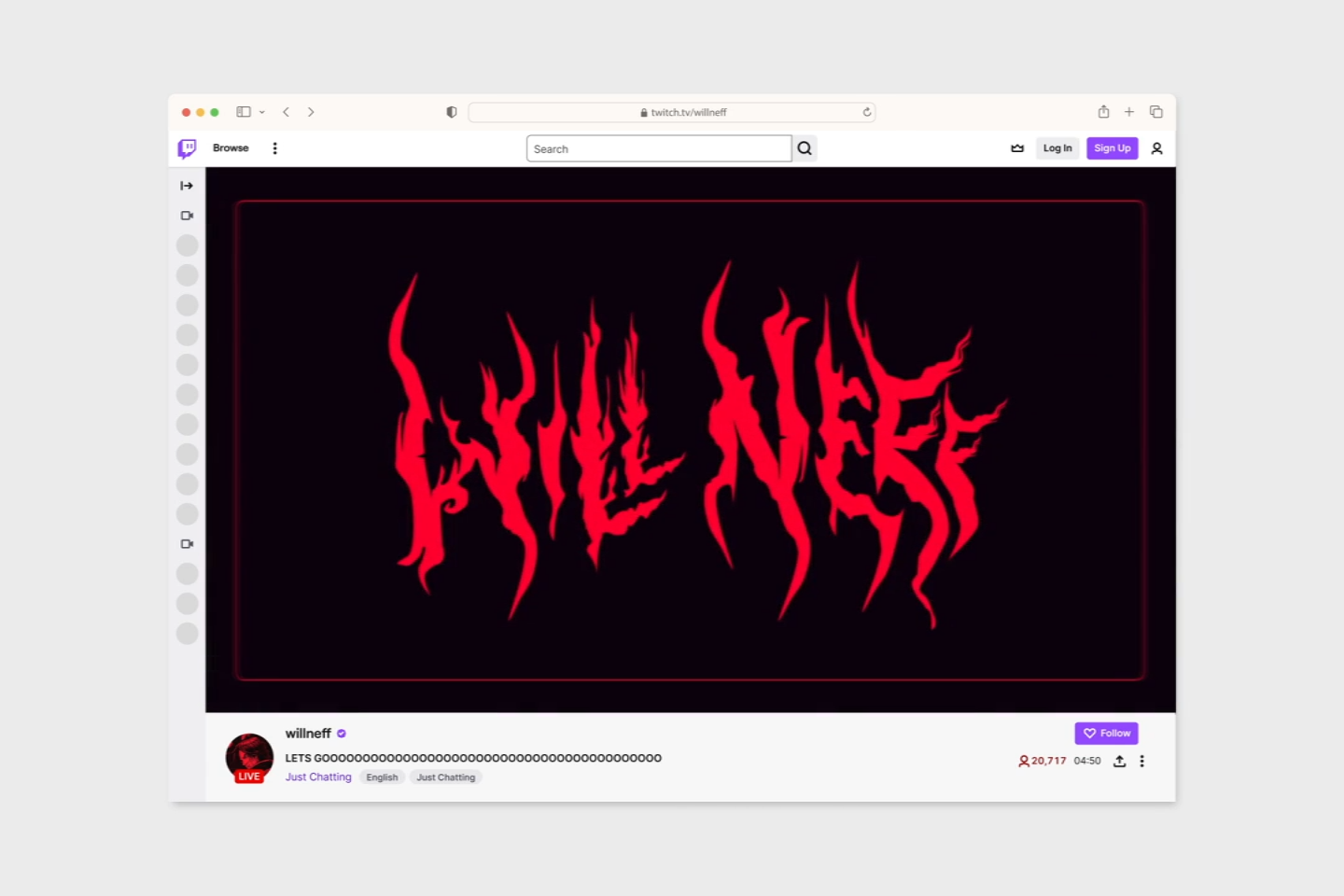The height and width of the screenshot is (896, 1344).
Task: Open the more options menu beside Browse
Action: (x=274, y=148)
